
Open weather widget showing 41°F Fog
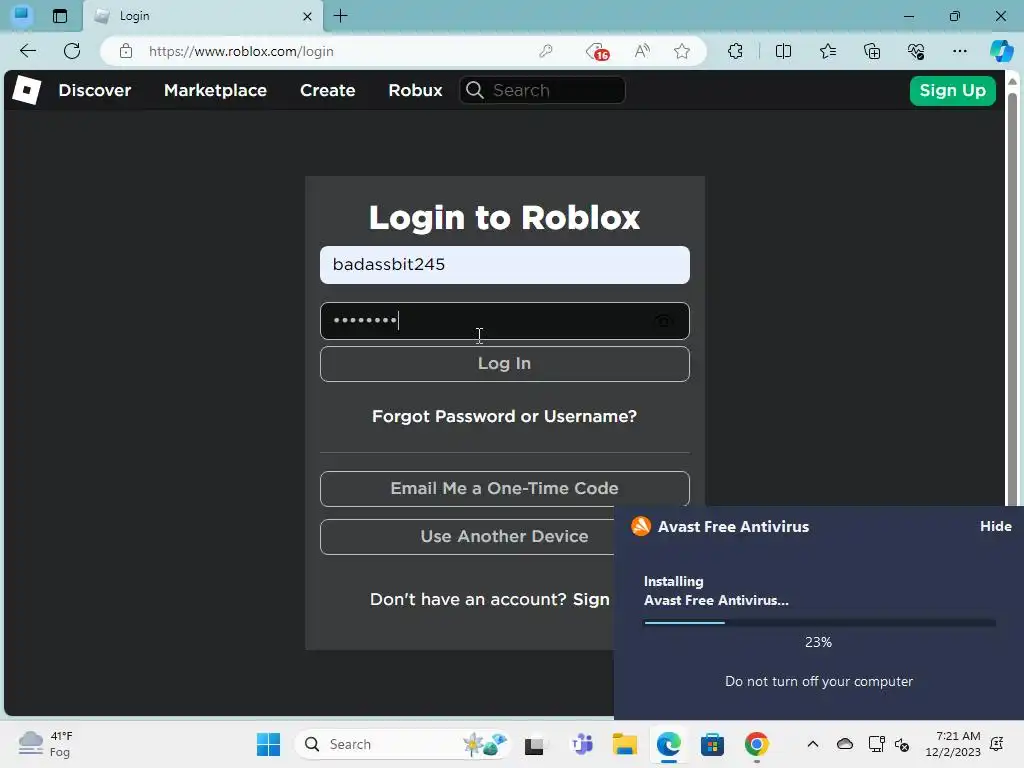pos(46,744)
